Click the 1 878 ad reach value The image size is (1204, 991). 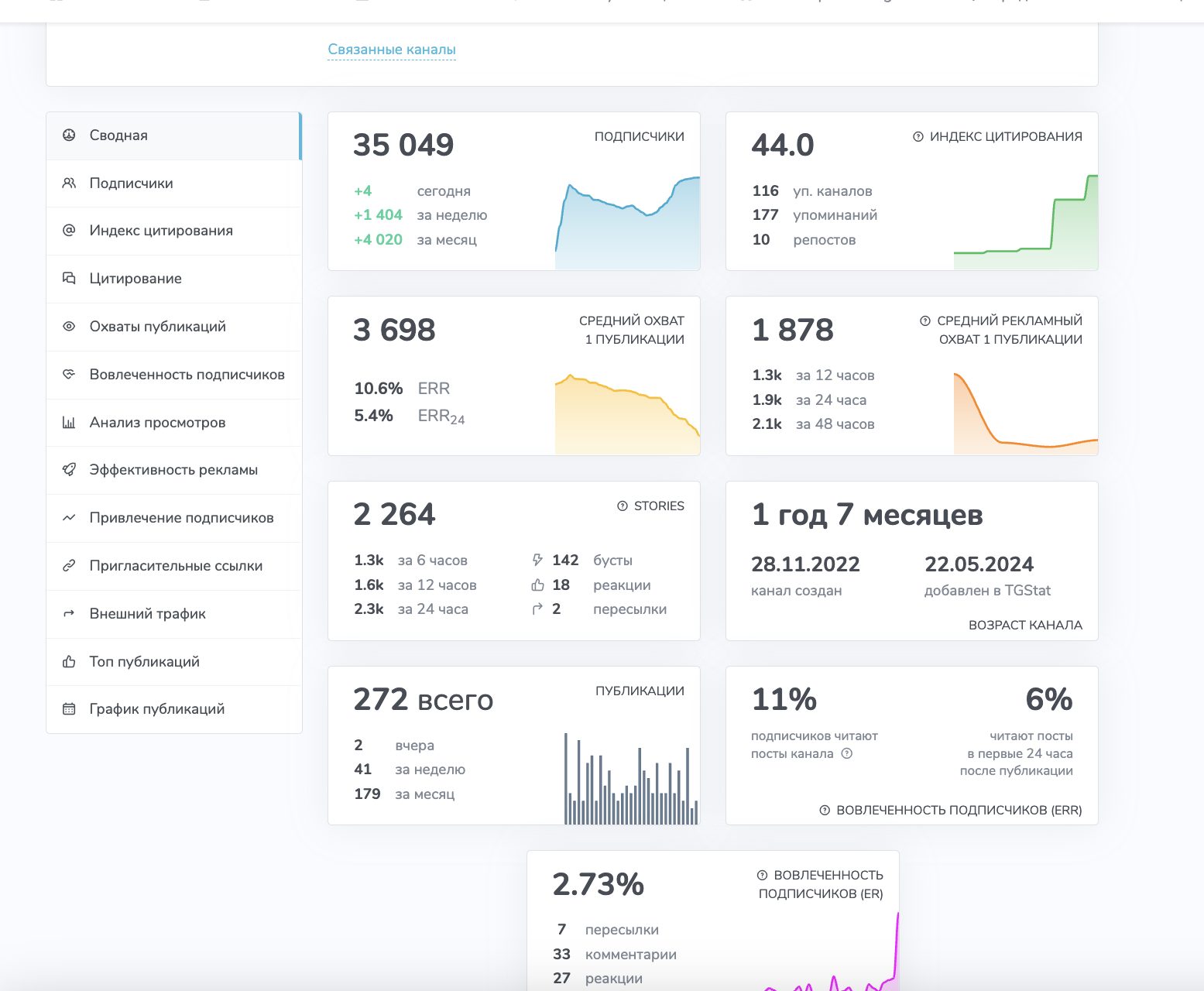(x=793, y=330)
